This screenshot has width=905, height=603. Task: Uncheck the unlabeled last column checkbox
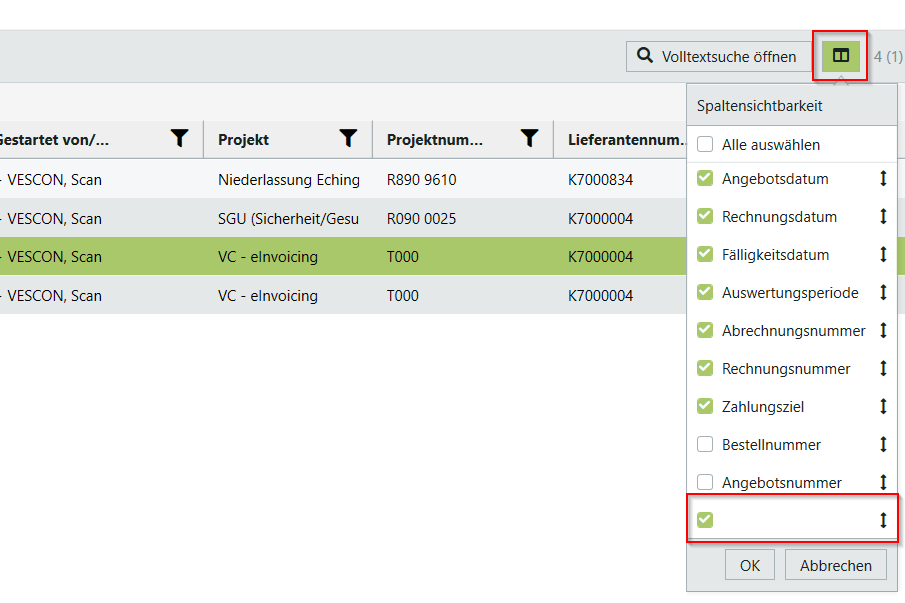705,520
